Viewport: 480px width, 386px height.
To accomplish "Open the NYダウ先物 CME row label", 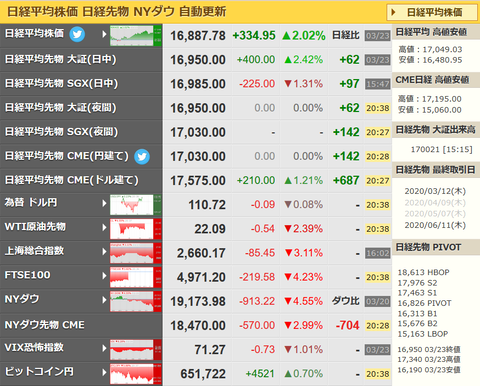I will [x=45, y=325].
